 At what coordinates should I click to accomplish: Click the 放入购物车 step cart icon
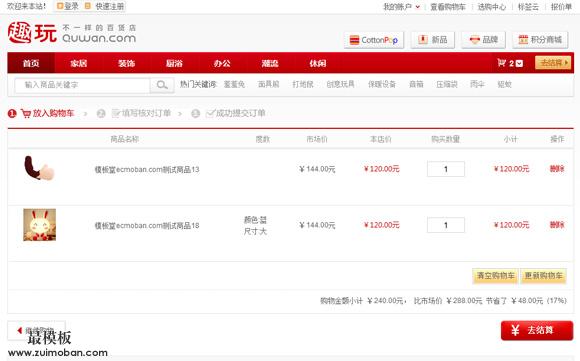point(26,114)
